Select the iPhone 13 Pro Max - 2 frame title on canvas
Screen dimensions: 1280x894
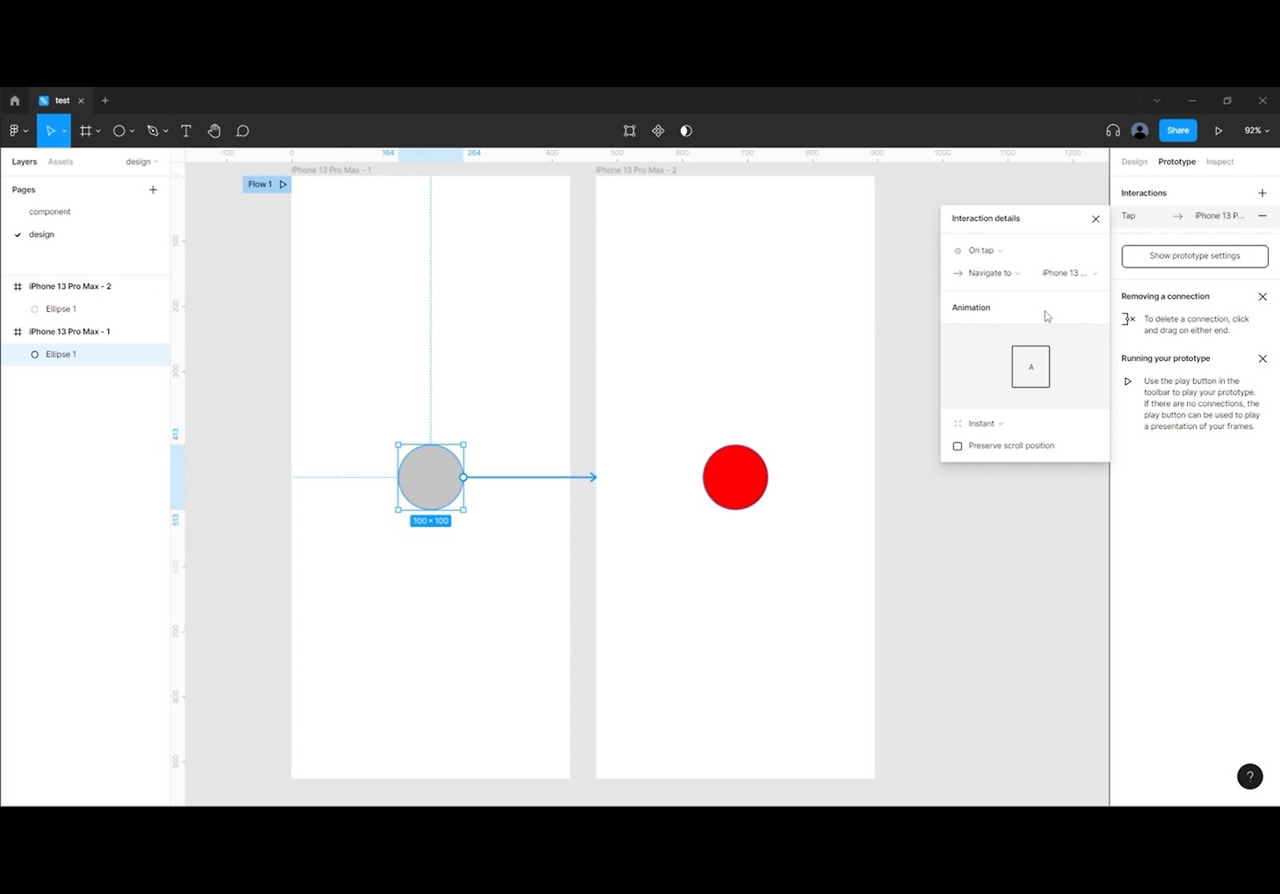[636, 170]
